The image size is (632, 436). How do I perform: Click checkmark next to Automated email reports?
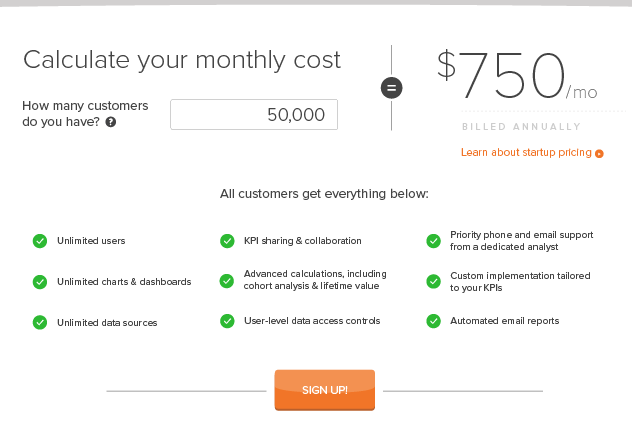point(433,321)
